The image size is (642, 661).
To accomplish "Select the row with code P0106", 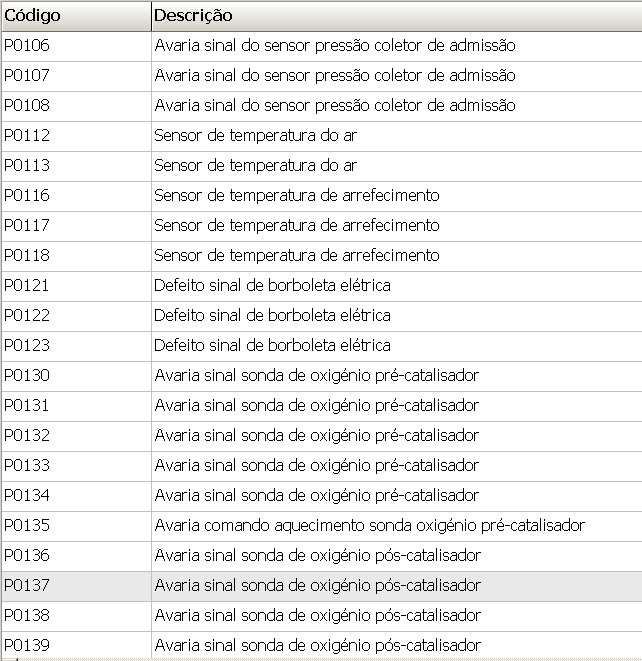I will pos(27,46).
